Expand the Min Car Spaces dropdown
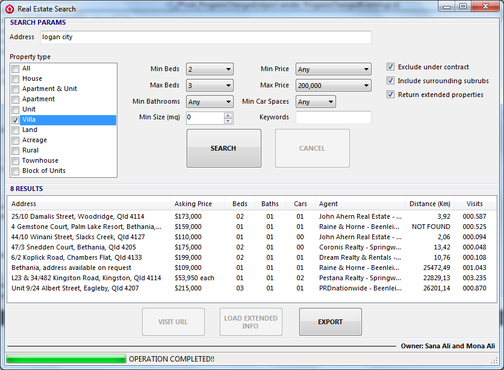Screen dimensions: 504x370 315,101
